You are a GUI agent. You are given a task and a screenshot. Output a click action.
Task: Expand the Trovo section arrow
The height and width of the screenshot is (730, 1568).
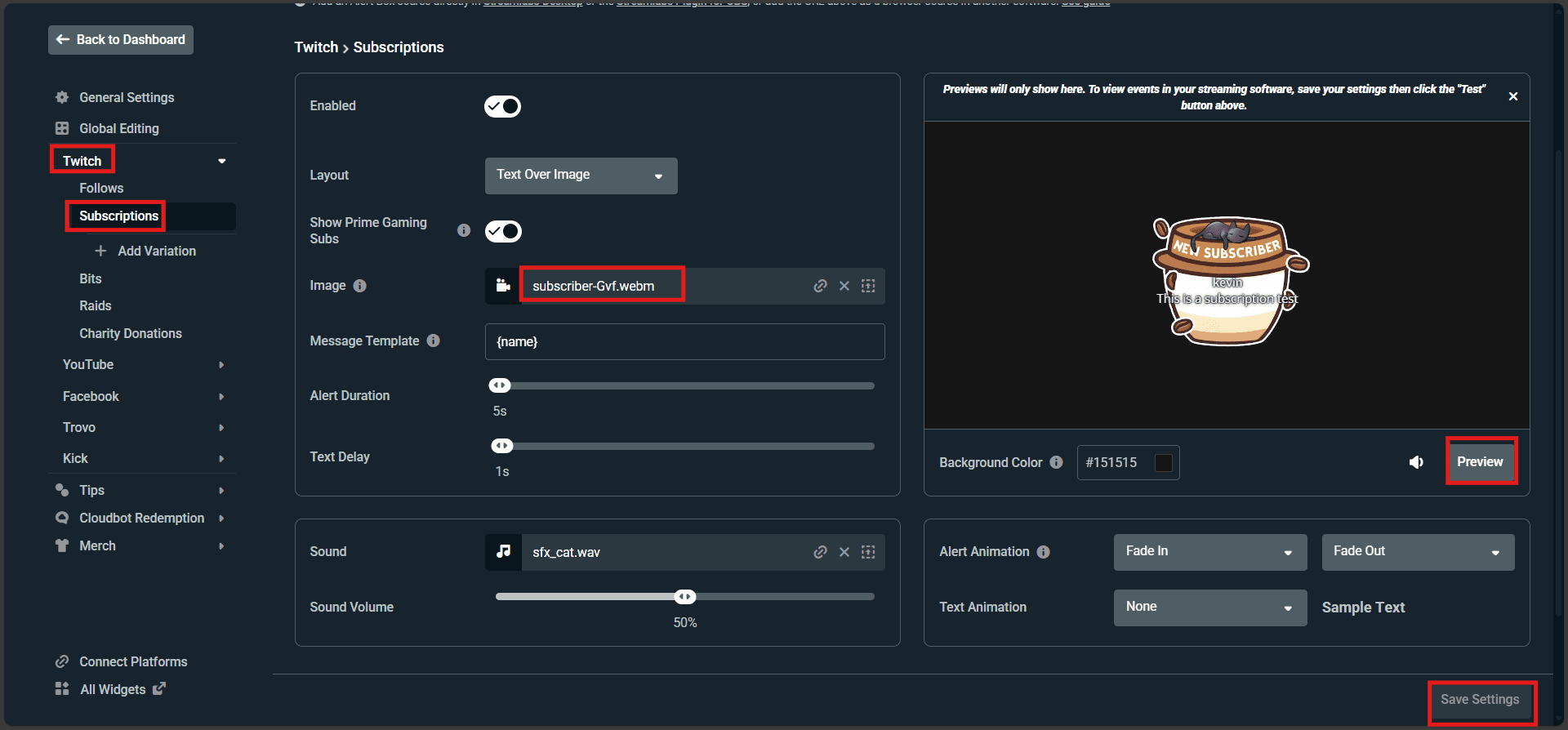(x=221, y=428)
